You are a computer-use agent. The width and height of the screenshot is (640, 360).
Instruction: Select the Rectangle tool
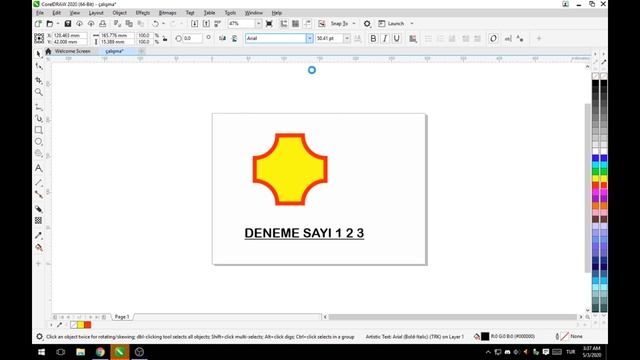click(x=39, y=130)
